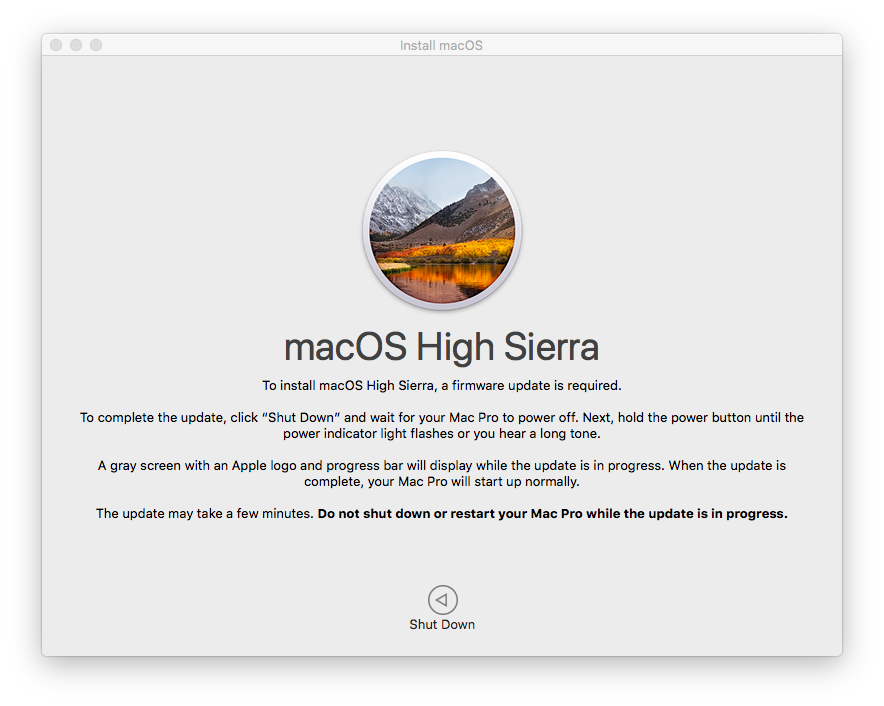Click the 'power indicator light flashes' line

(x=442, y=434)
